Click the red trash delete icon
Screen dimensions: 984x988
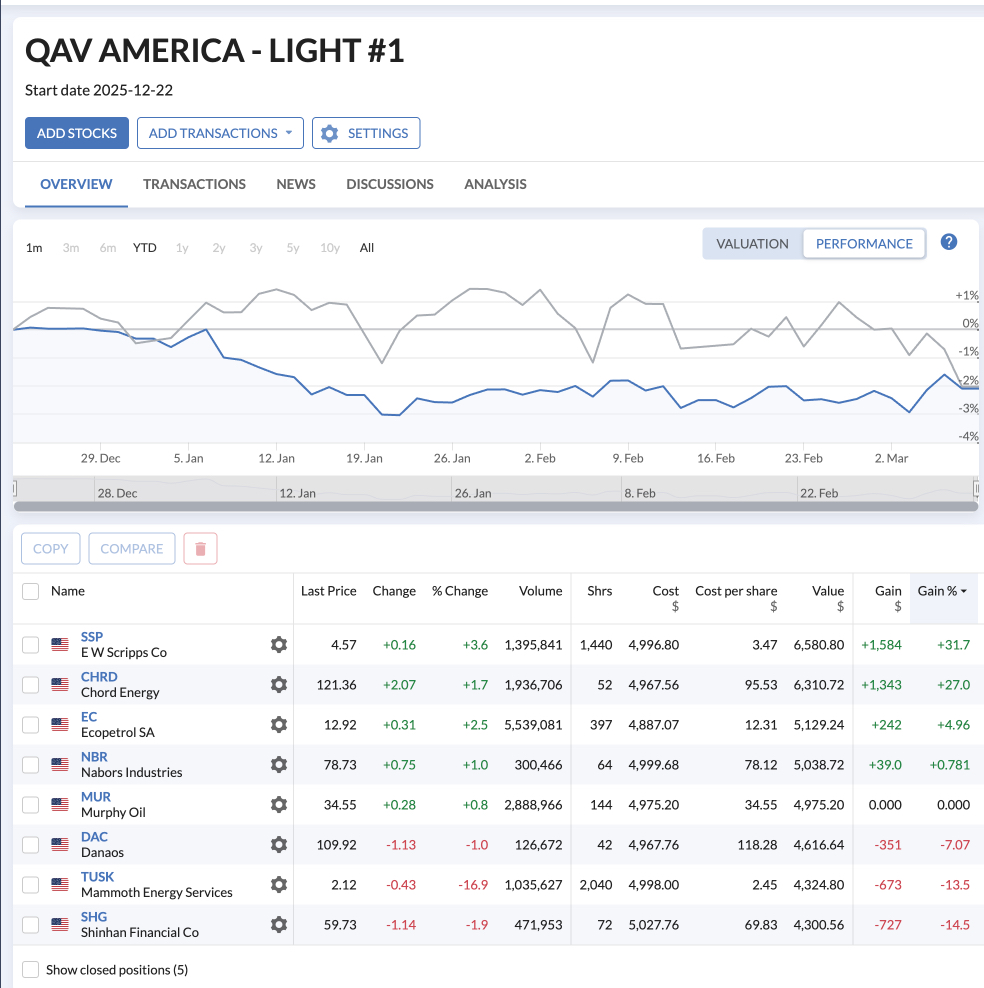click(200, 549)
